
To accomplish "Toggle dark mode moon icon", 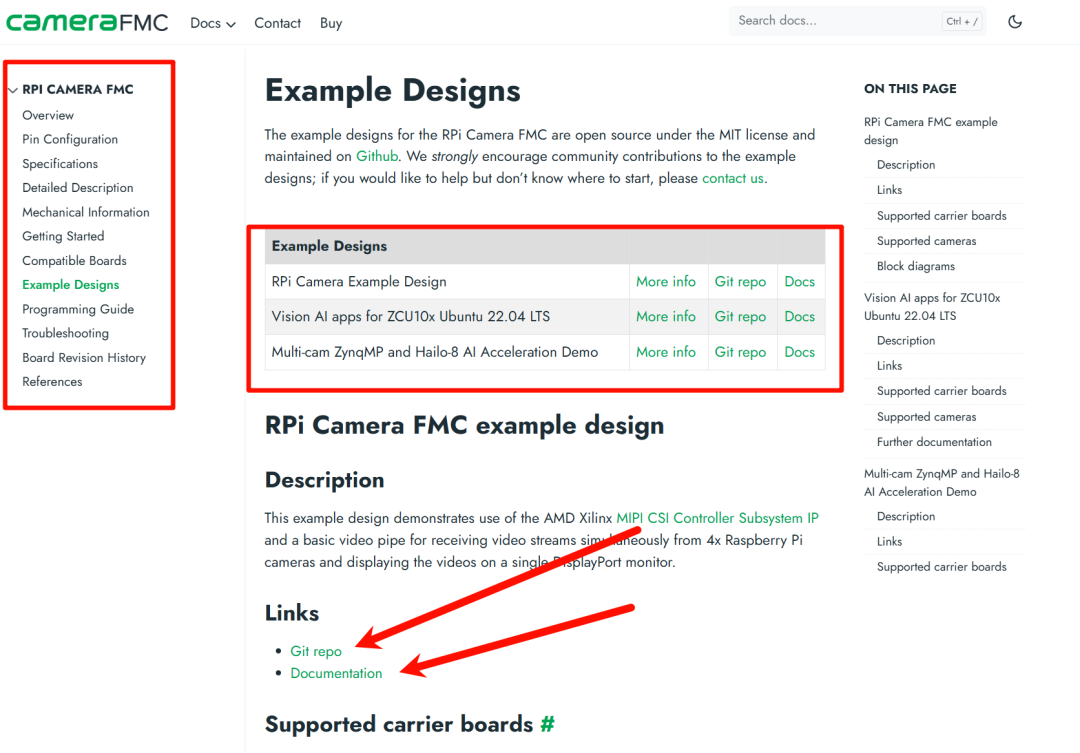I will point(1015,22).
